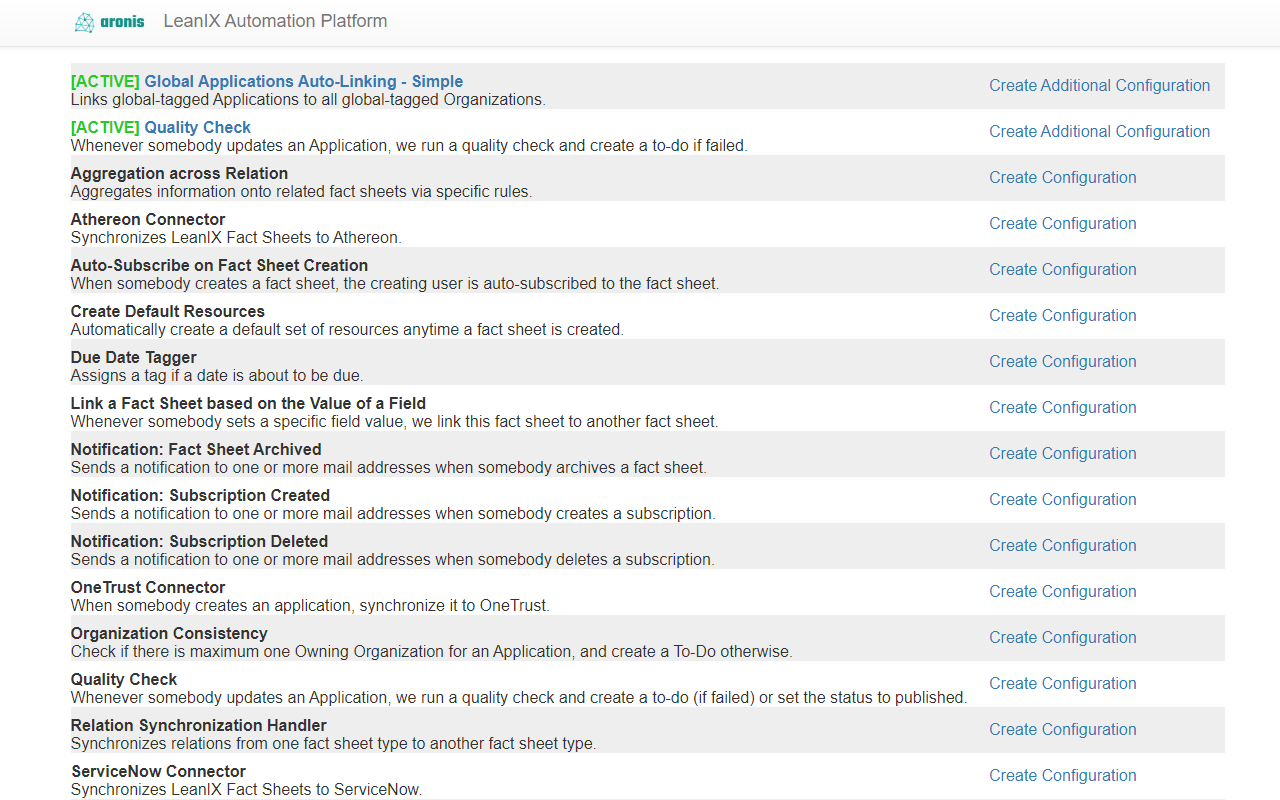Select Auto-Subscribe on Fact Sheet Creation heading
Screen dimensions: 1280x800
tap(219, 266)
